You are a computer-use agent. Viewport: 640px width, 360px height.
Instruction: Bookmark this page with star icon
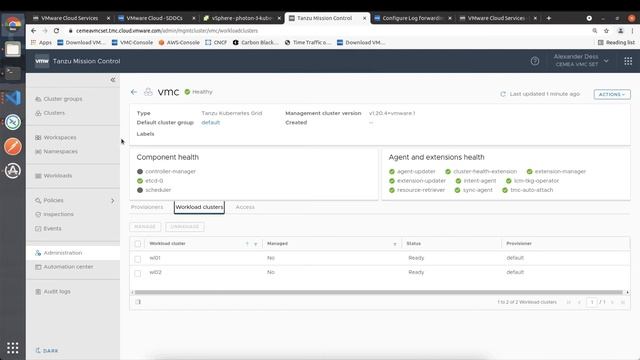click(x=607, y=31)
